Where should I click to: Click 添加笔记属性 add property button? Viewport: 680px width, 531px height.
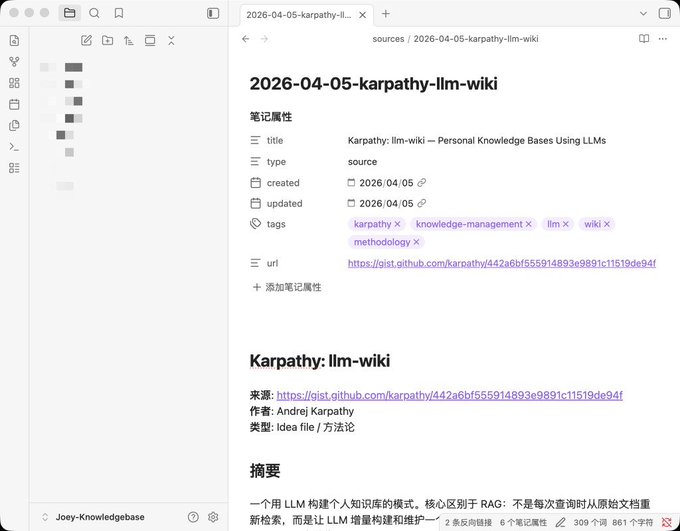287,287
